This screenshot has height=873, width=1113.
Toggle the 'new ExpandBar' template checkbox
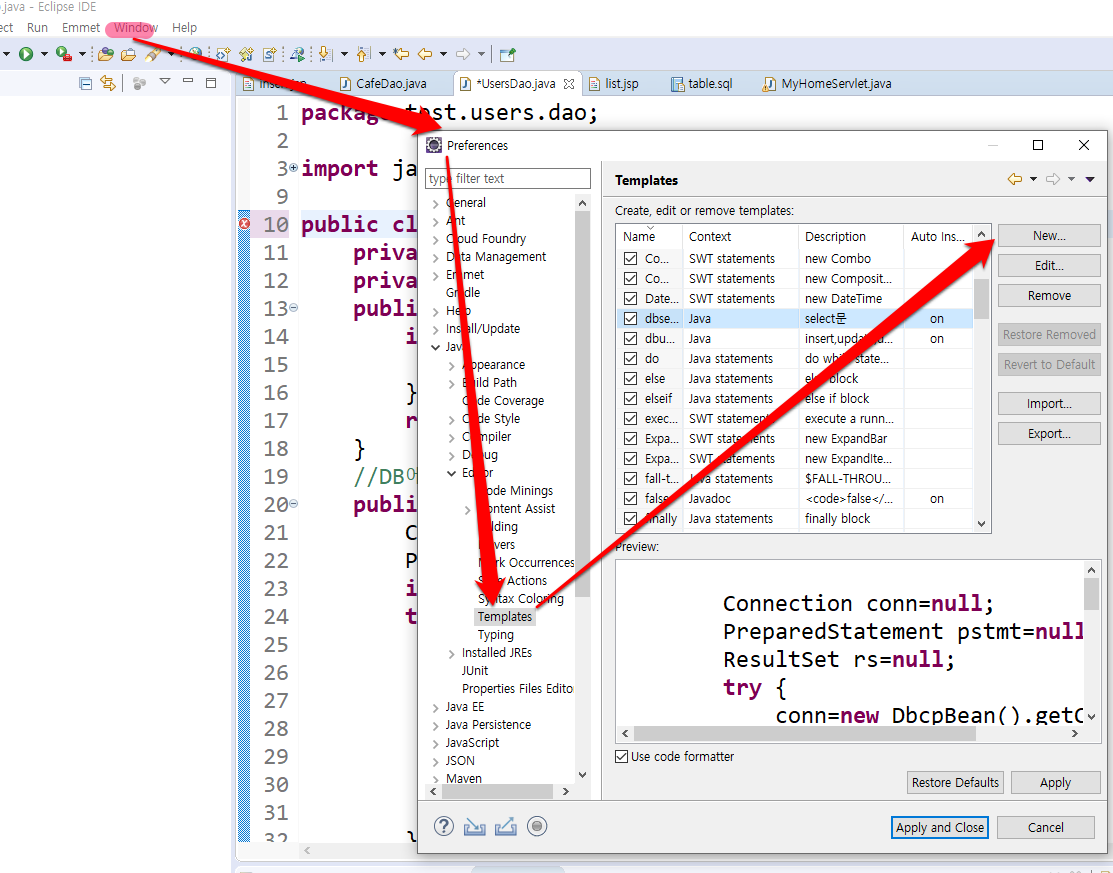tap(630, 439)
